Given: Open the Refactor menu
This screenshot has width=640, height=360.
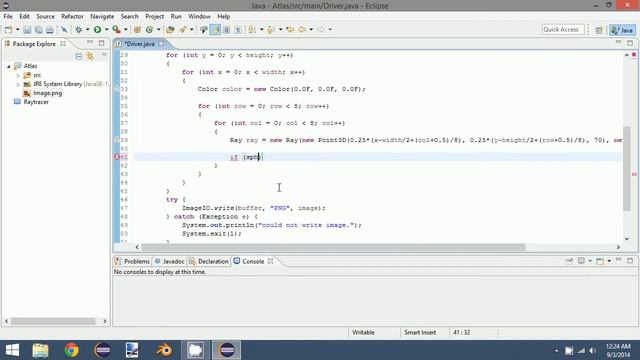Looking at the screenshot, I should pos(72,16).
